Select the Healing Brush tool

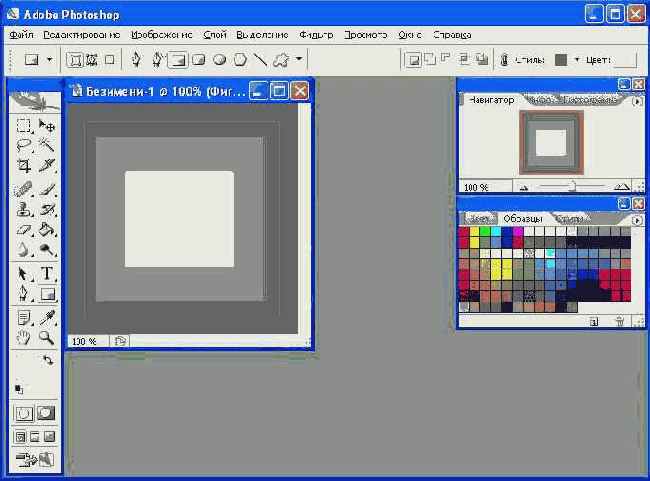23,189
